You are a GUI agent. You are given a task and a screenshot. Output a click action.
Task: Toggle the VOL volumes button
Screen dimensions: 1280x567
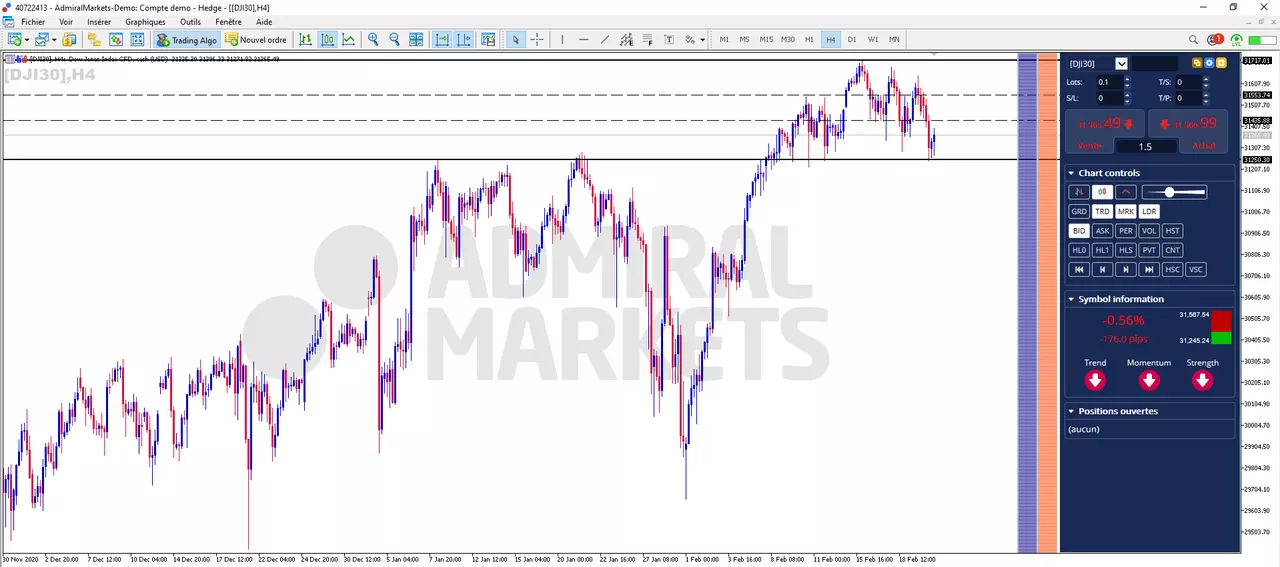pyautogui.click(x=1149, y=231)
